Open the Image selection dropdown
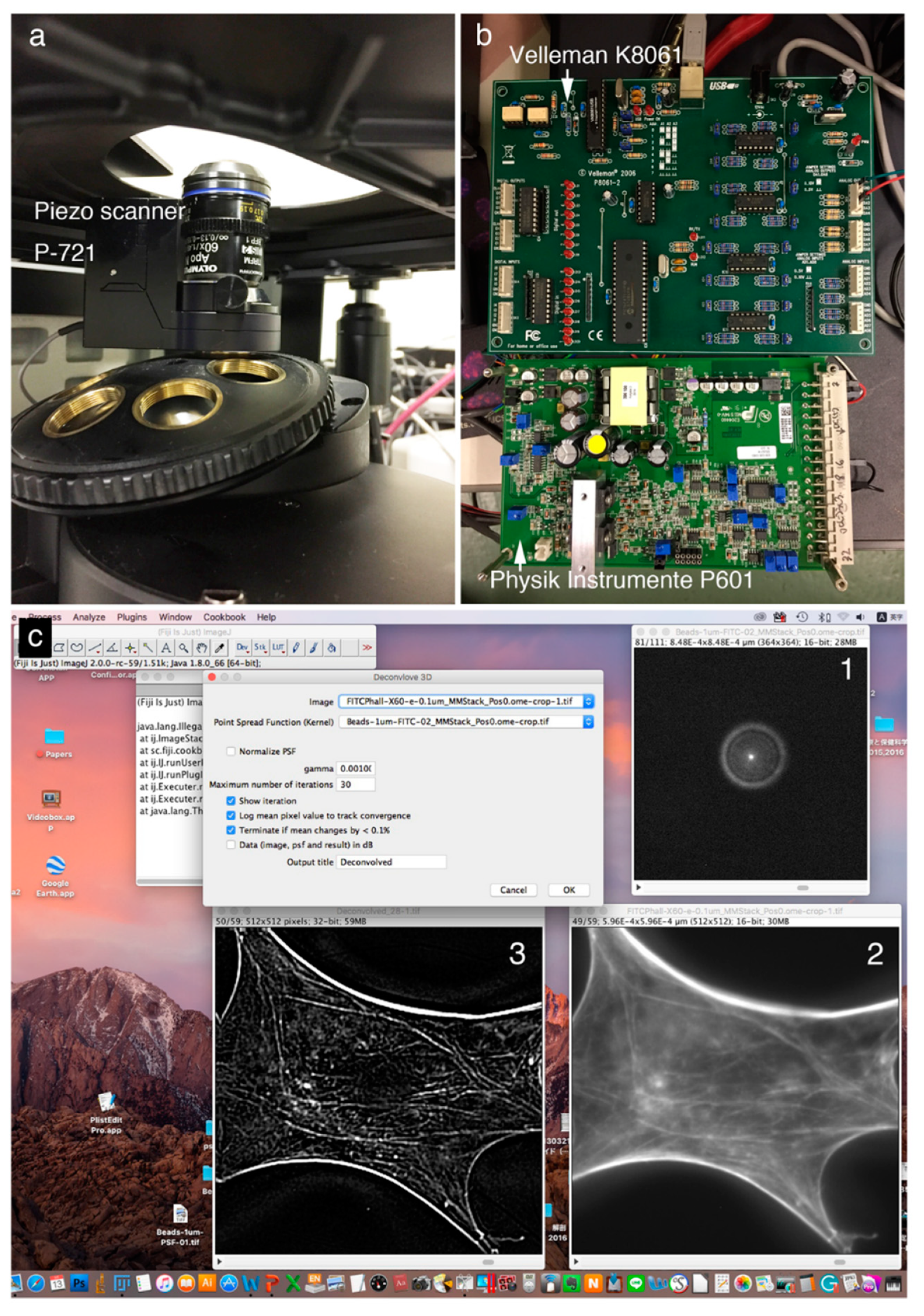This screenshot has height=1316, width=924. click(588, 701)
